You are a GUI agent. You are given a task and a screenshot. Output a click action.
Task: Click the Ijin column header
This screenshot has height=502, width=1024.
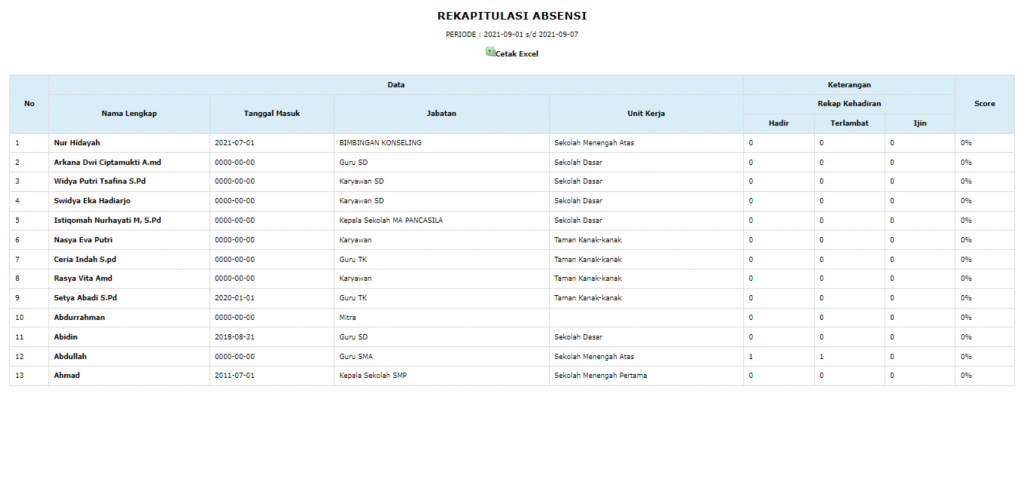coord(919,123)
